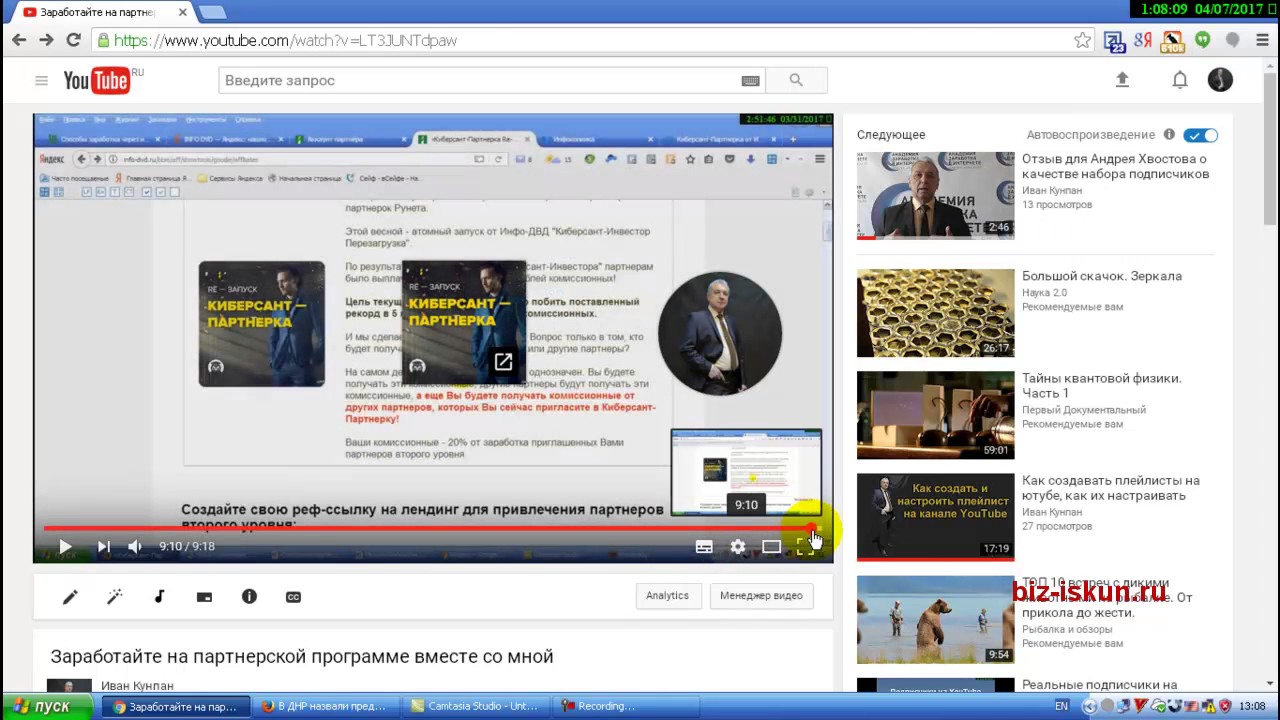Click channel name Иван Кунпан under title
Viewport: 1280px width, 720px height.
(137, 686)
